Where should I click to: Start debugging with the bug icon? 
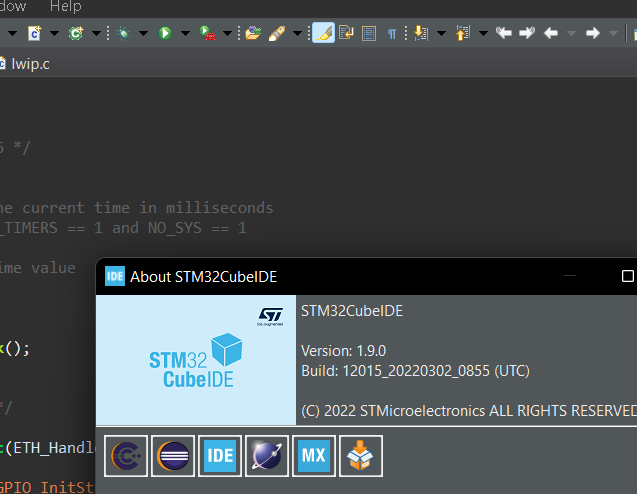click(x=123, y=33)
